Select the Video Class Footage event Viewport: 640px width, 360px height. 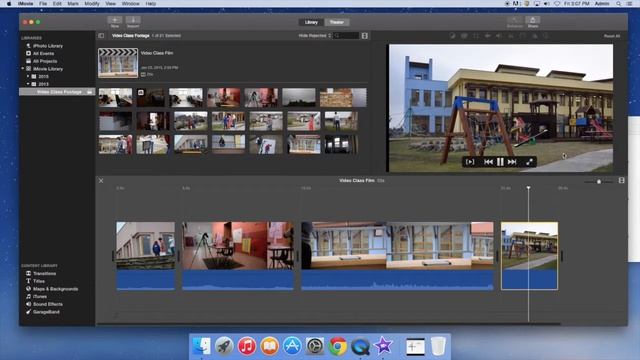pyautogui.click(x=57, y=92)
